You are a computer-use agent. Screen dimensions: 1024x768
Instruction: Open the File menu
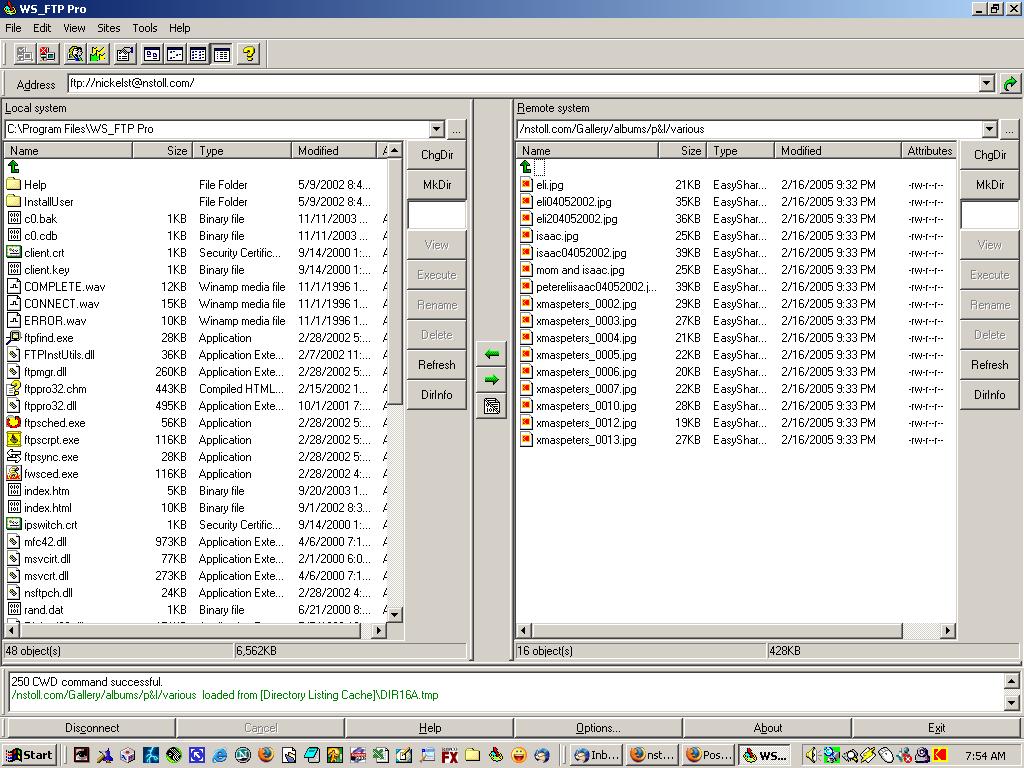click(x=13, y=28)
